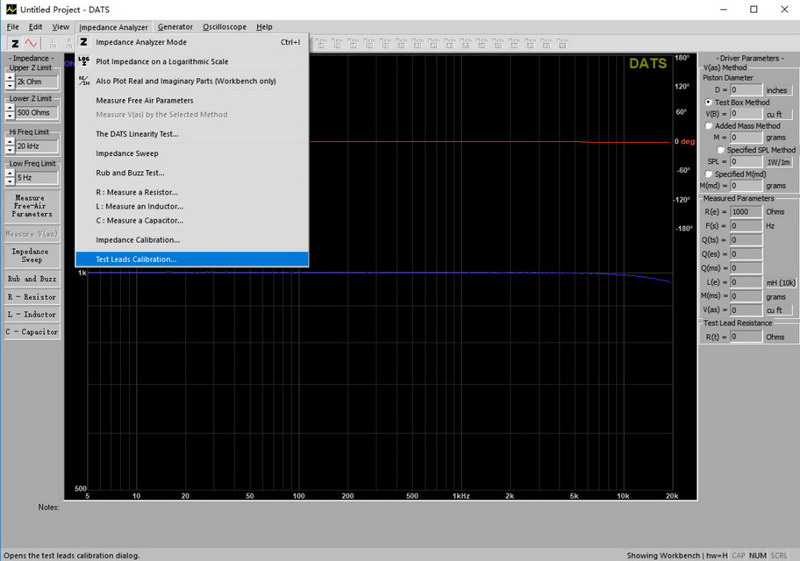Click the red sine wave generator icon
The height and width of the screenshot is (561, 800).
pyautogui.click(x=32, y=44)
